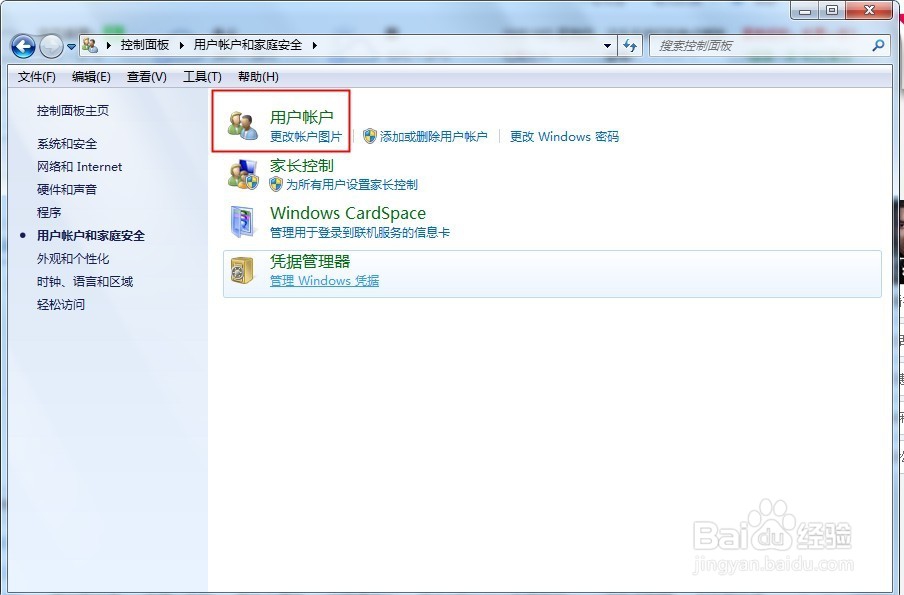
Task: Open the address bar history dropdown
Action: pos(607,46)
